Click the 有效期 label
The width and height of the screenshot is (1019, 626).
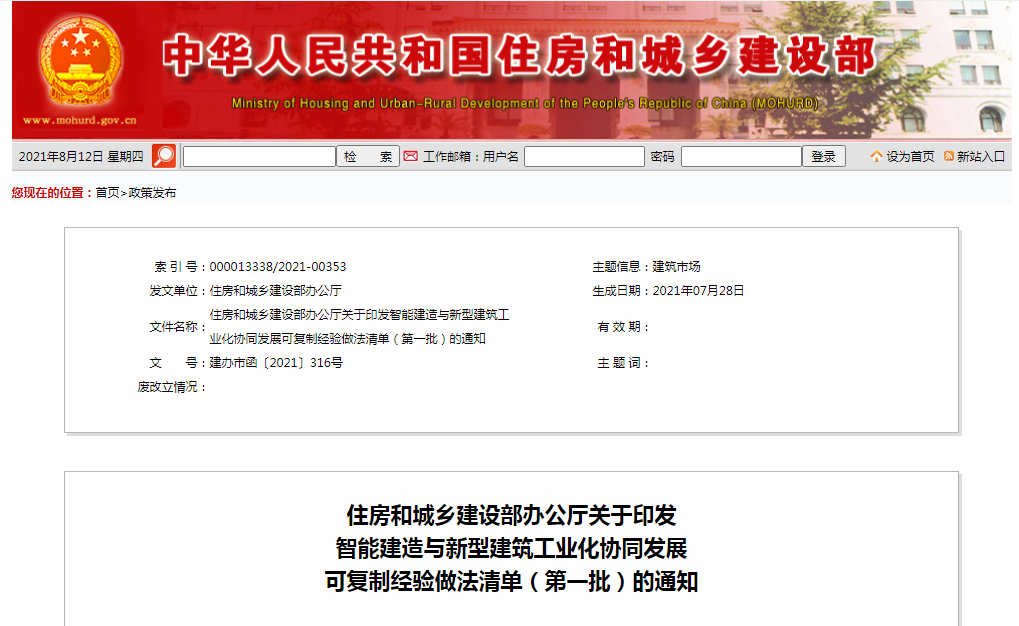pyautogui.click(x=623, y=327)
